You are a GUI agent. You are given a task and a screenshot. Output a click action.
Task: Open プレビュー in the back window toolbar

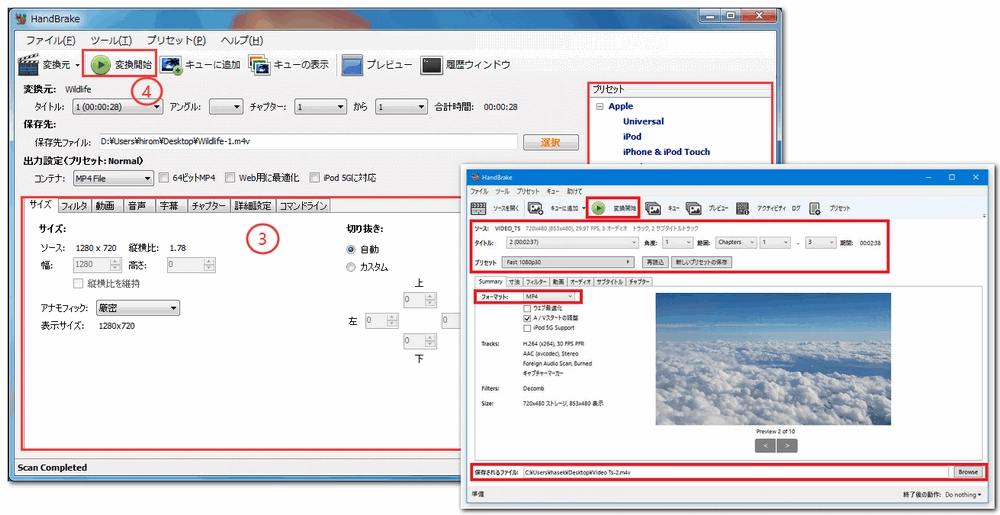(x=378, y=64)
